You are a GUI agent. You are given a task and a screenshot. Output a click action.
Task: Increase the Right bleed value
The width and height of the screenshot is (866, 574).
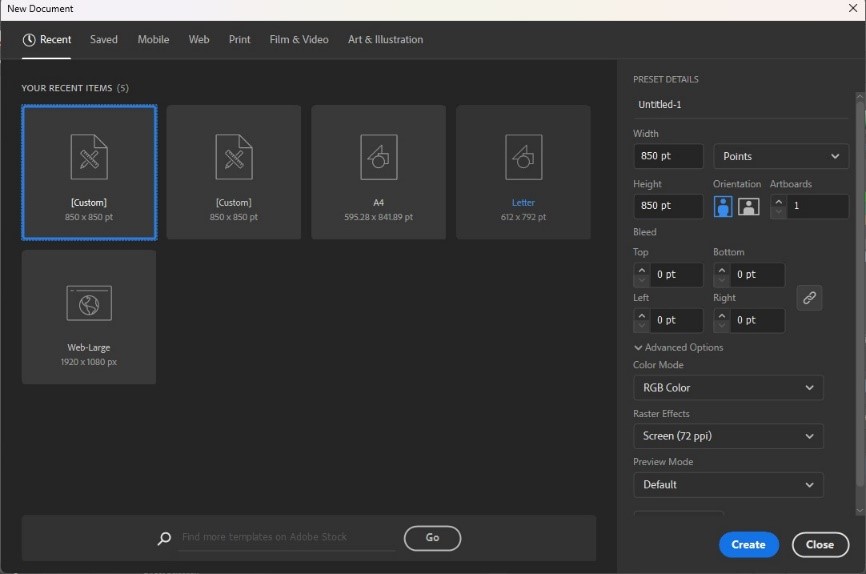coord(721,316)
